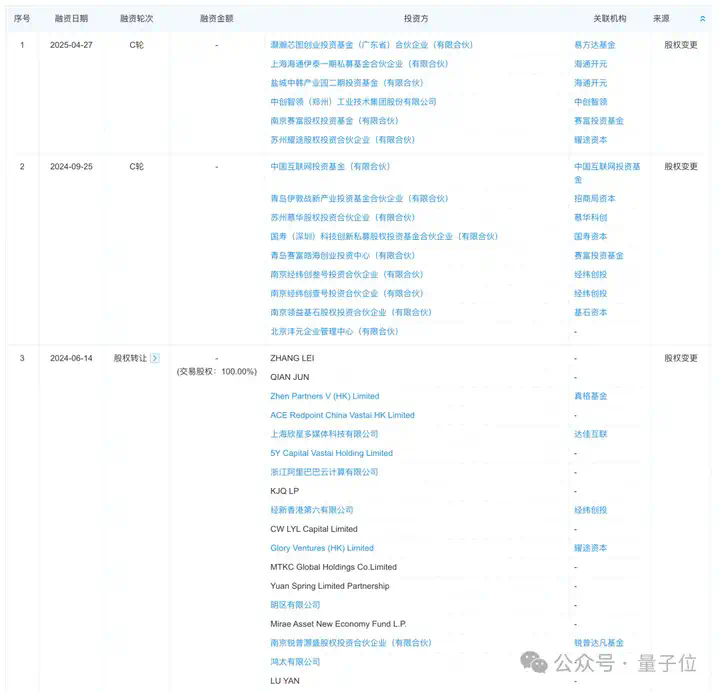720x692 pixels.
Task: Open related institution 易方达基金
Action: [x=595, y=45]
